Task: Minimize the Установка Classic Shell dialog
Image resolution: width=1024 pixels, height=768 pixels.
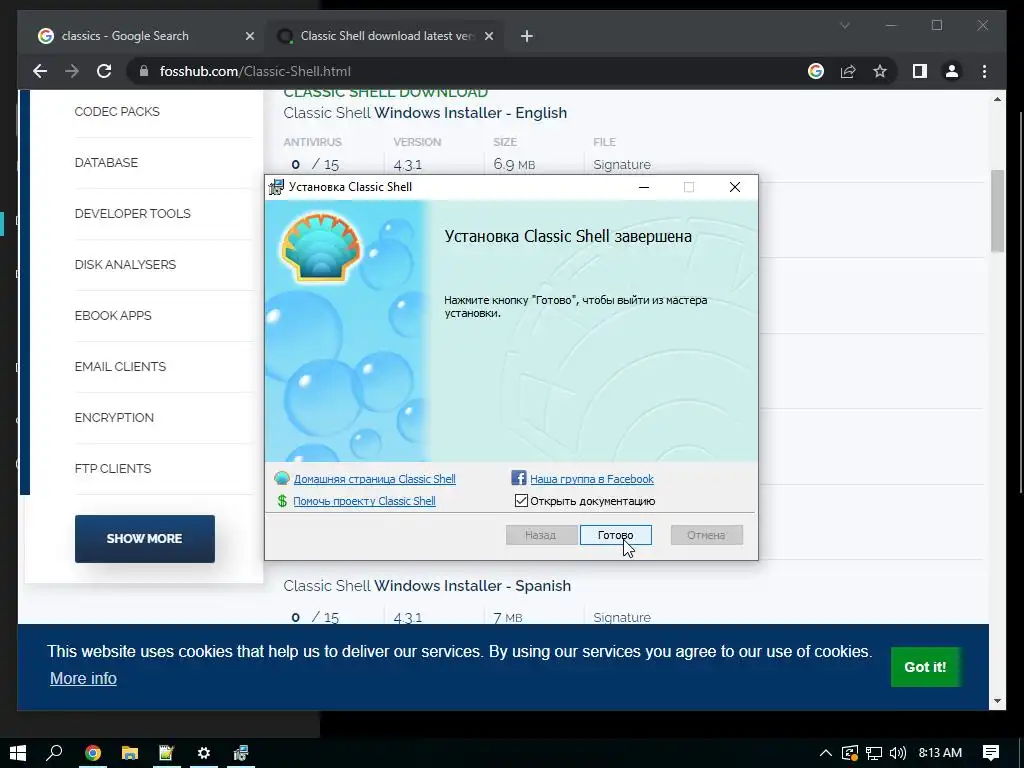Action: pyautogui.click(x=644, y=187)
